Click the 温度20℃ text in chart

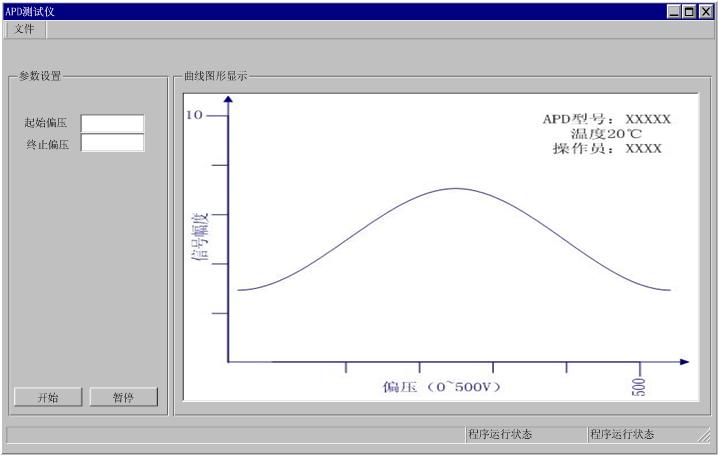tap(606, 134)
